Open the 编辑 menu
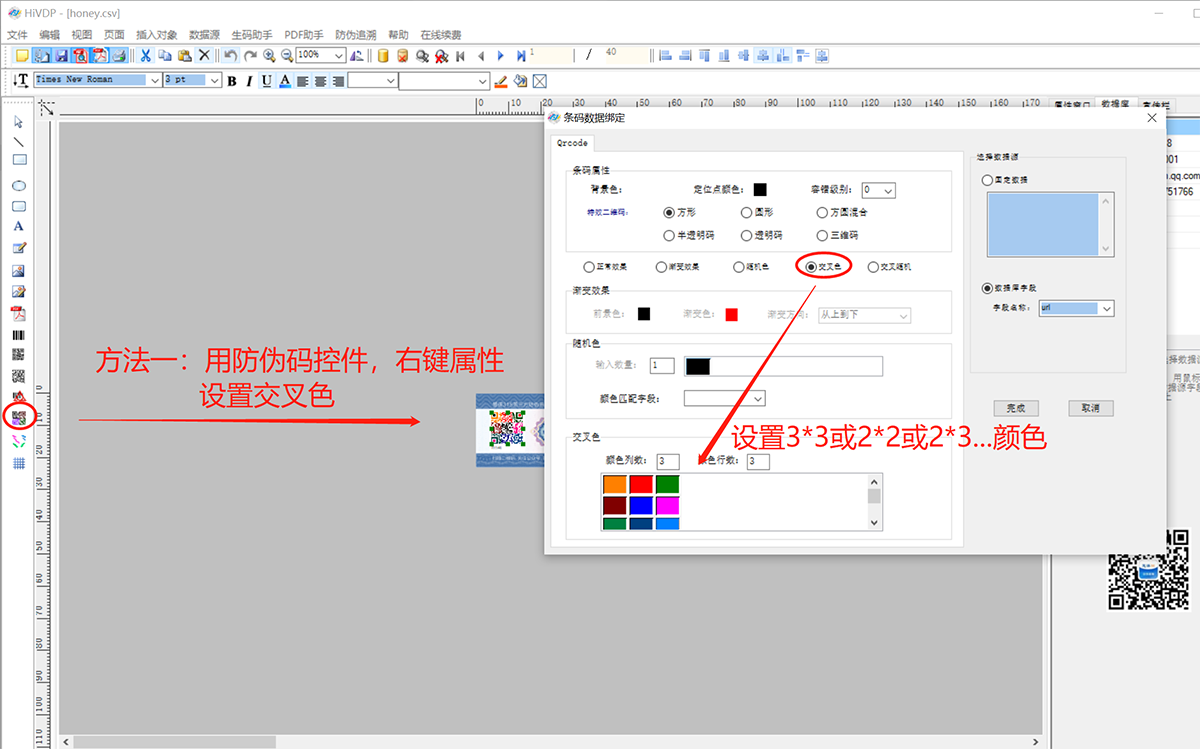This screenshot has height=749, width=1200. click(x=49, y=35)
